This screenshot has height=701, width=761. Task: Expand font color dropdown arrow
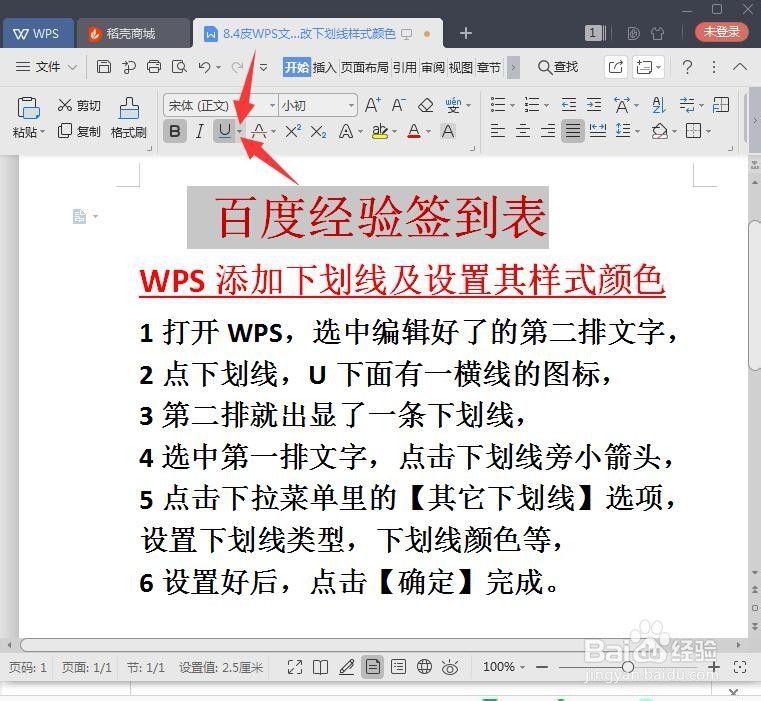[428, 132]
